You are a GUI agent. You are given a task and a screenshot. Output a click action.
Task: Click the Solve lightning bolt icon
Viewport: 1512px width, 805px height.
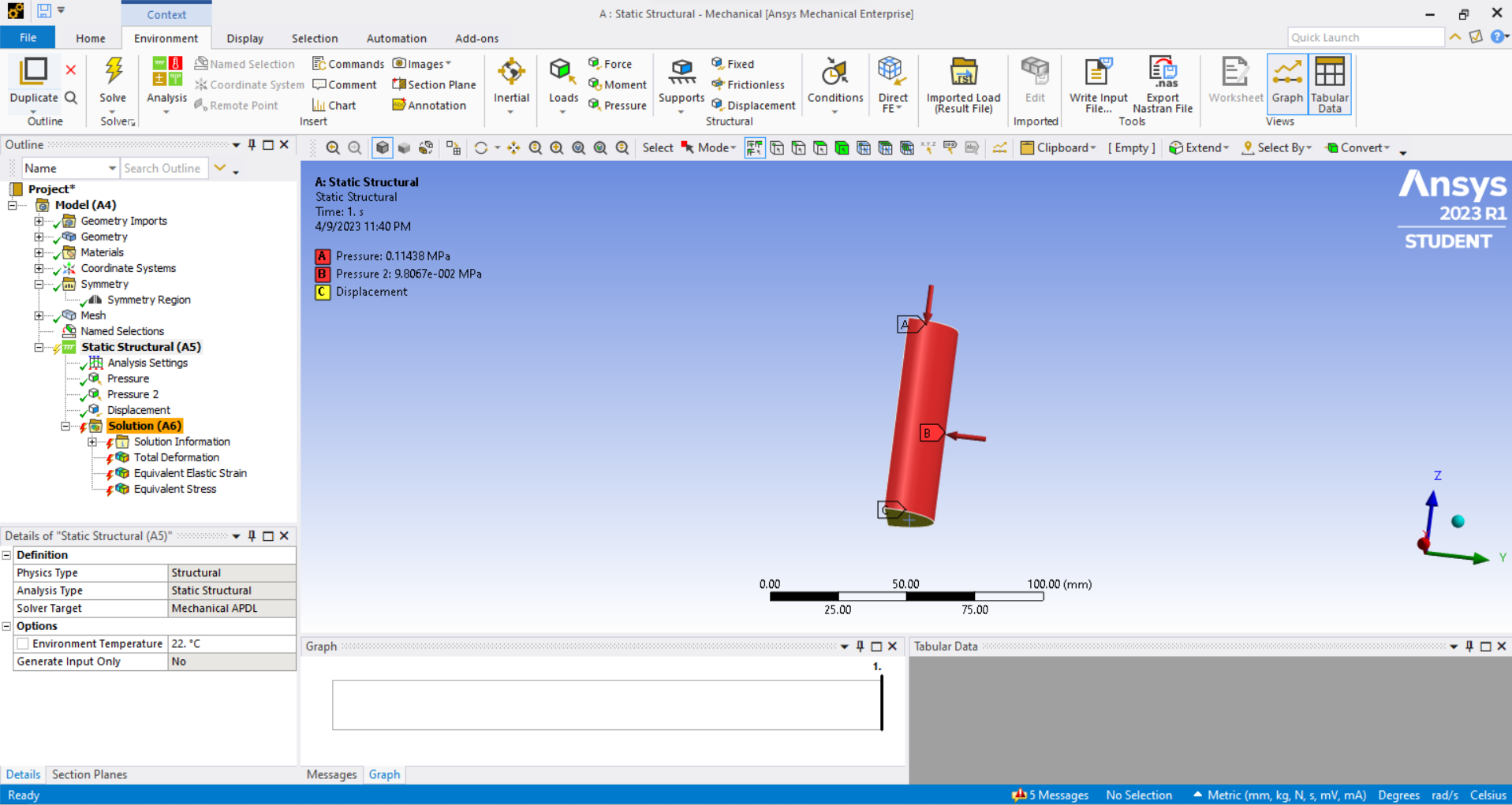(x=114, y=71)
